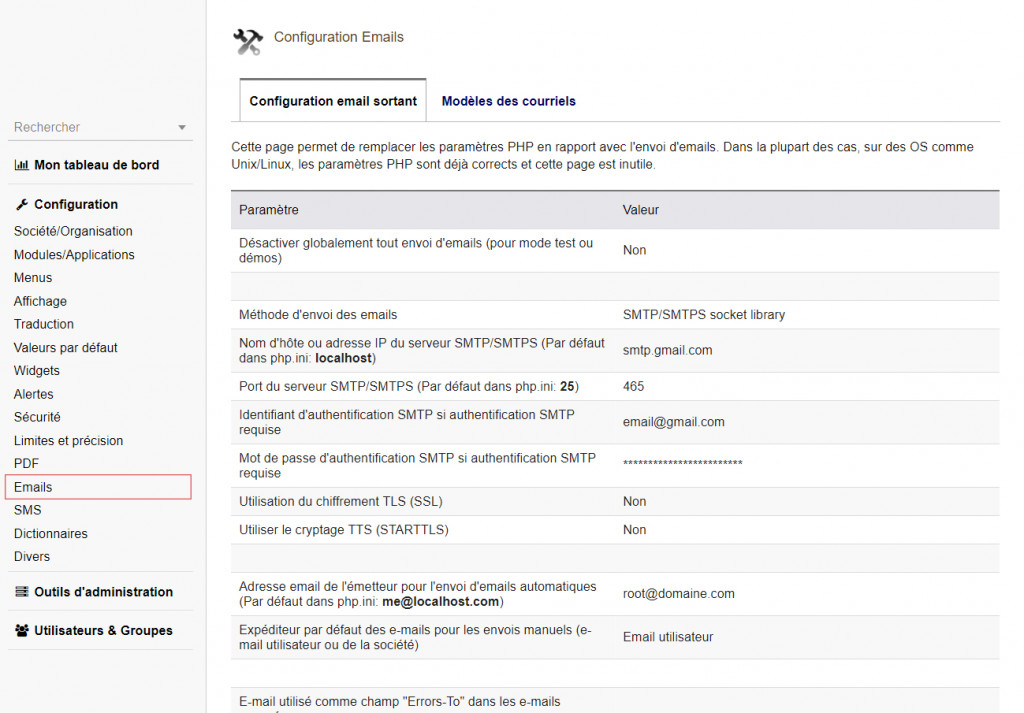Open the Dictionnaires page
1024x713 pixels.
point(51,533)
